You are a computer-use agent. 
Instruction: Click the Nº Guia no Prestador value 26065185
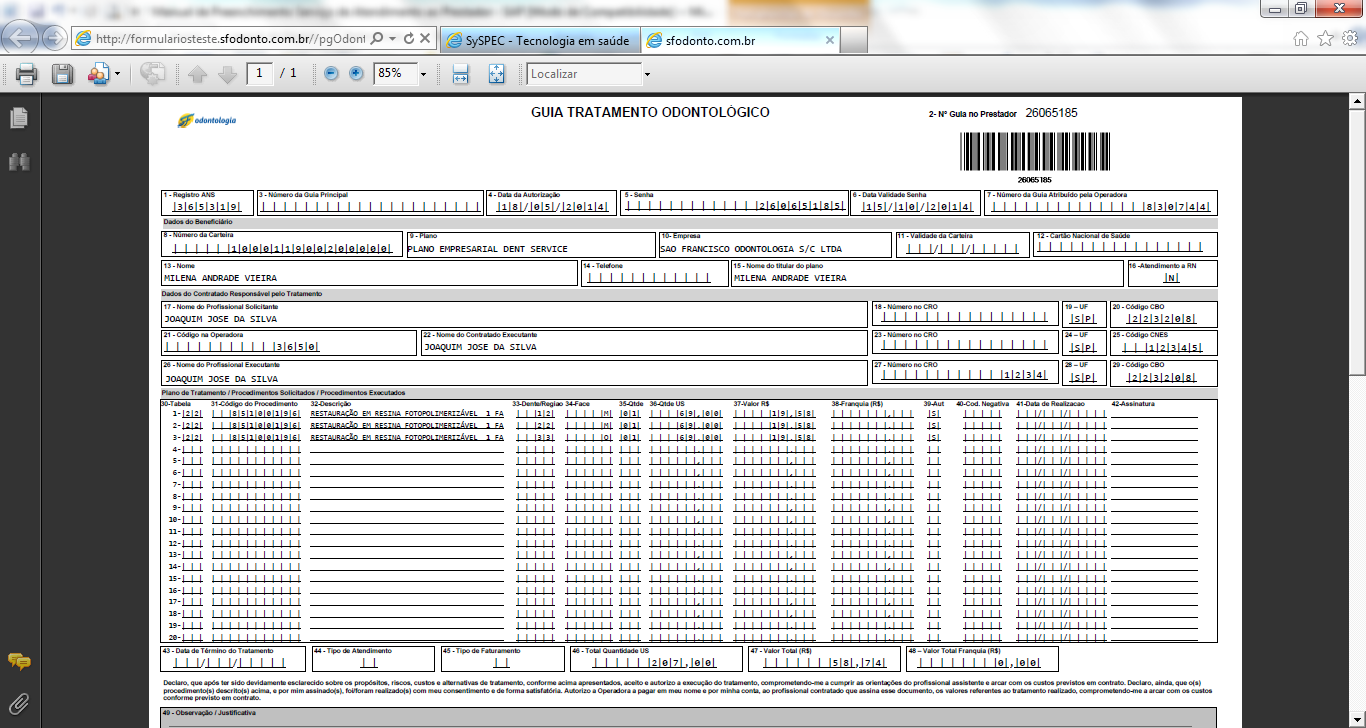coord(1051,113)
